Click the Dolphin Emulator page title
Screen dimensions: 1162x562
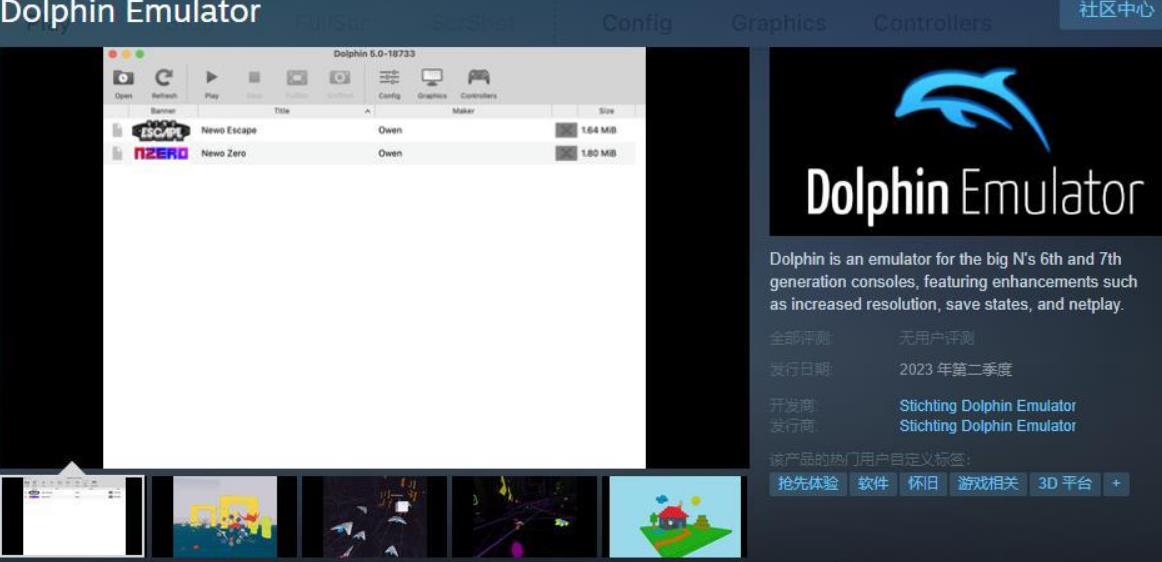[x=130, y=12]
